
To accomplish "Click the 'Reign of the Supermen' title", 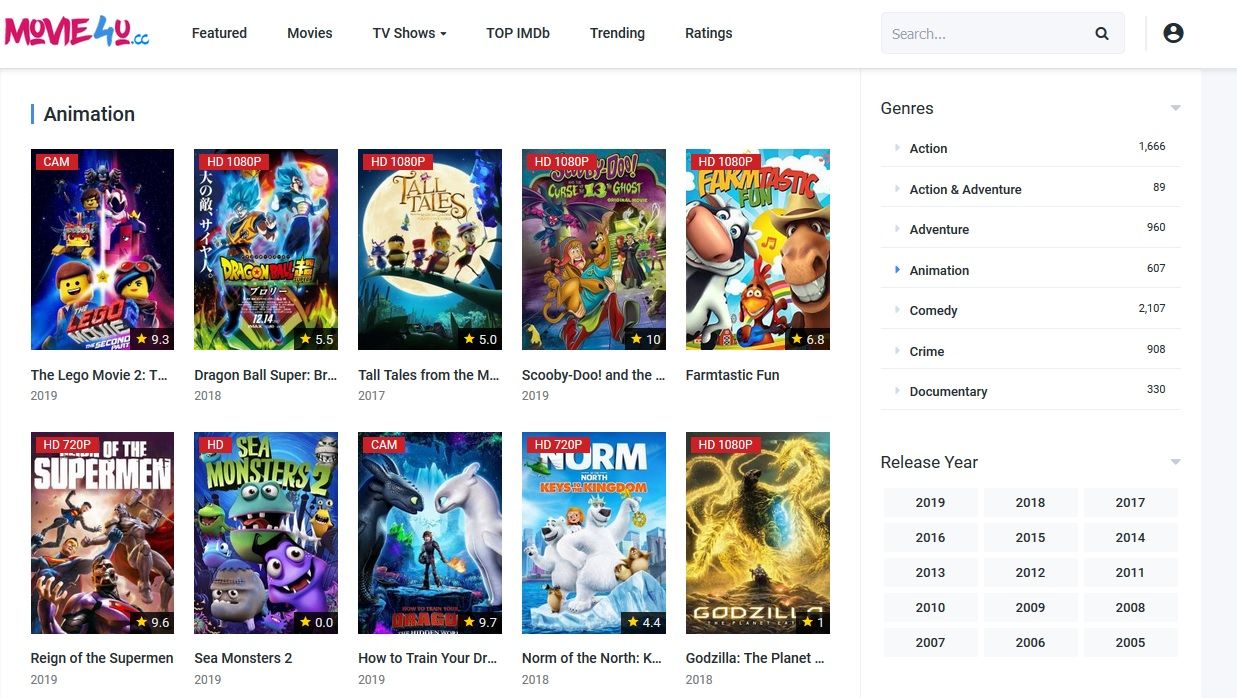I will point(102,658).
